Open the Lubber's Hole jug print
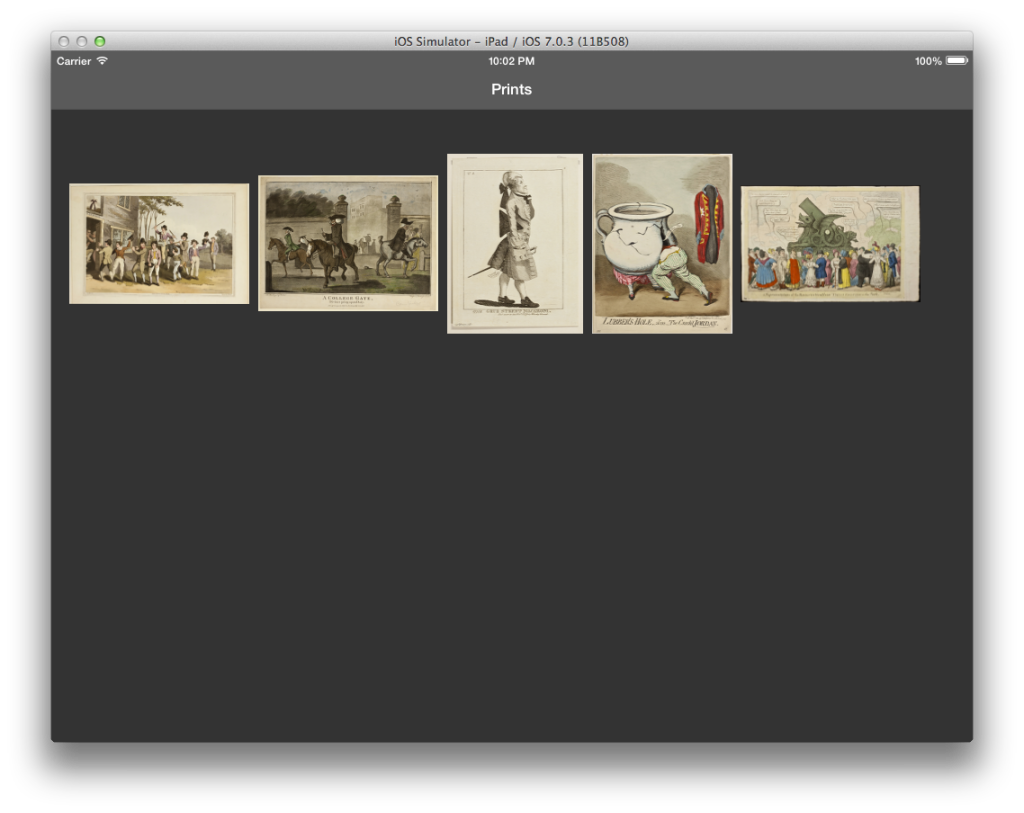 [662, 244]
